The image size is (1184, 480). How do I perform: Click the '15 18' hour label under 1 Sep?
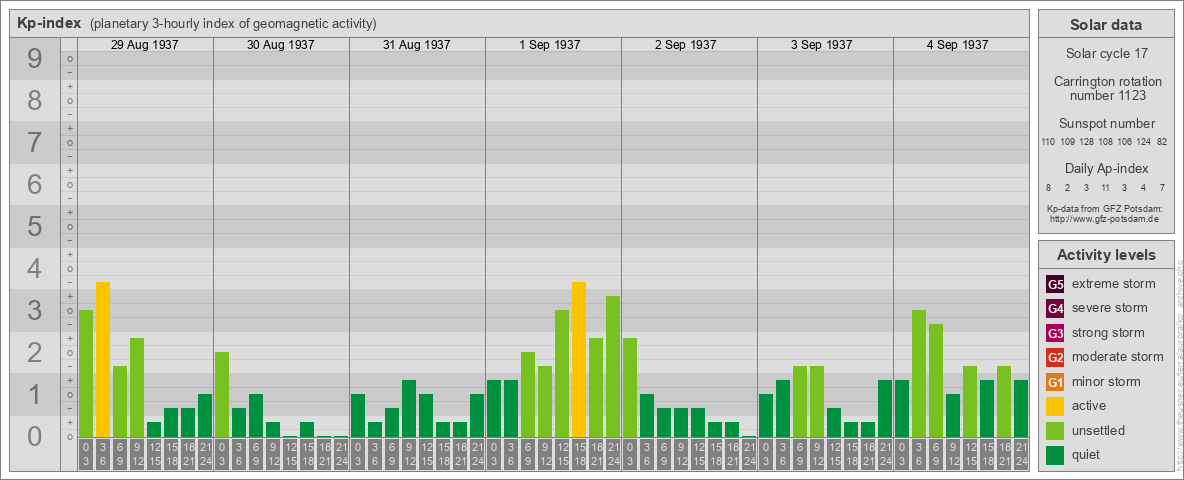point(578,454)
